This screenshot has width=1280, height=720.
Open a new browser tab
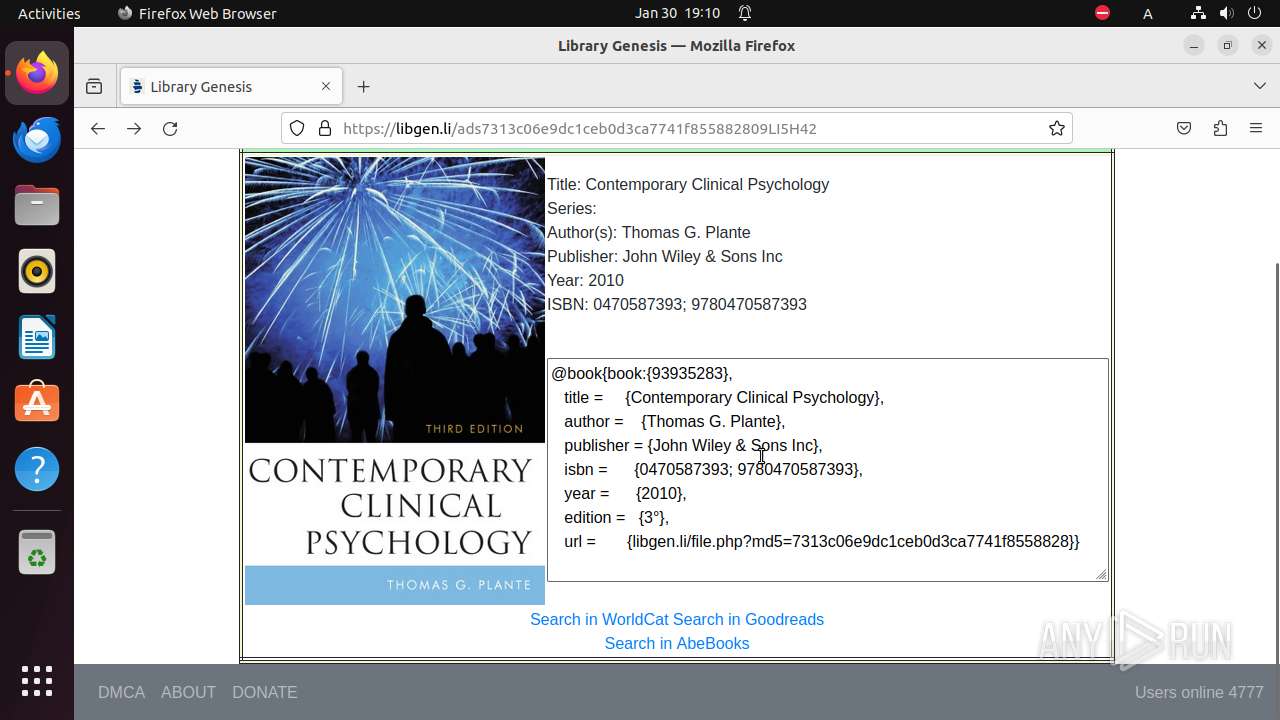pos(363,86)
